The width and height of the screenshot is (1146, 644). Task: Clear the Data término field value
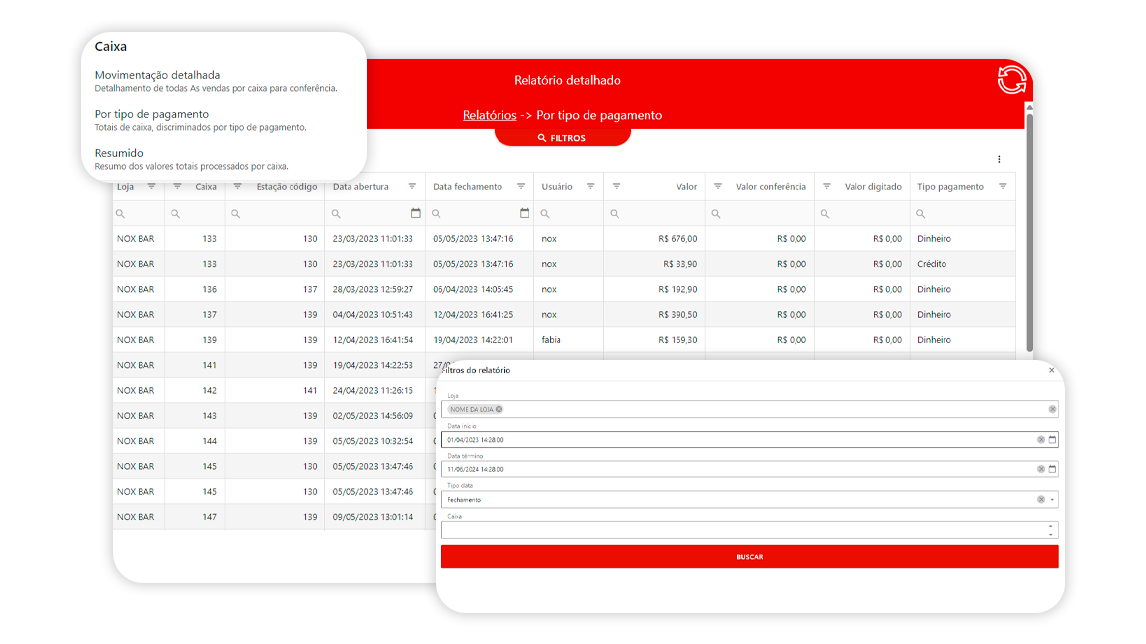[1041, 469]
